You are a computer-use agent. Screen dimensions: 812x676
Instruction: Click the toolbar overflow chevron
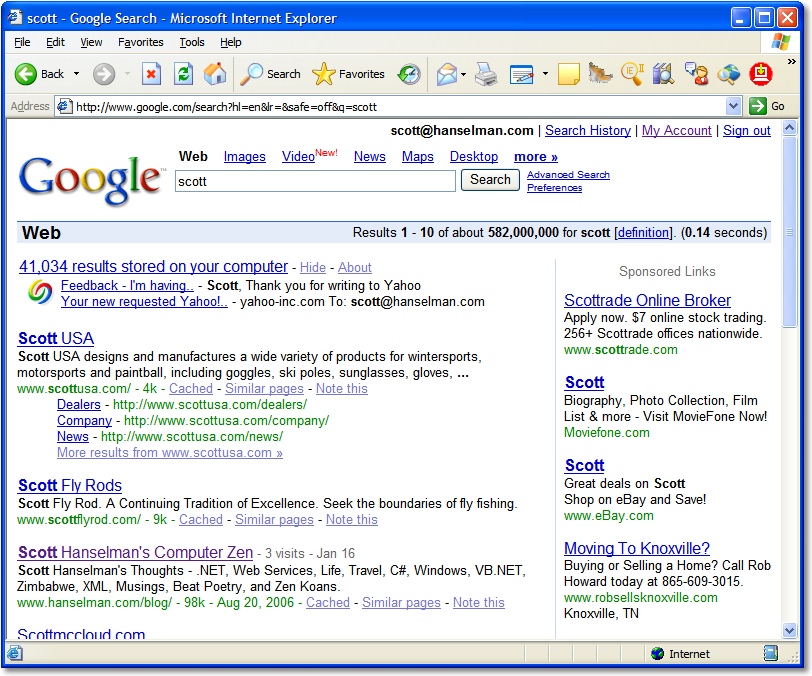(791, 62)
